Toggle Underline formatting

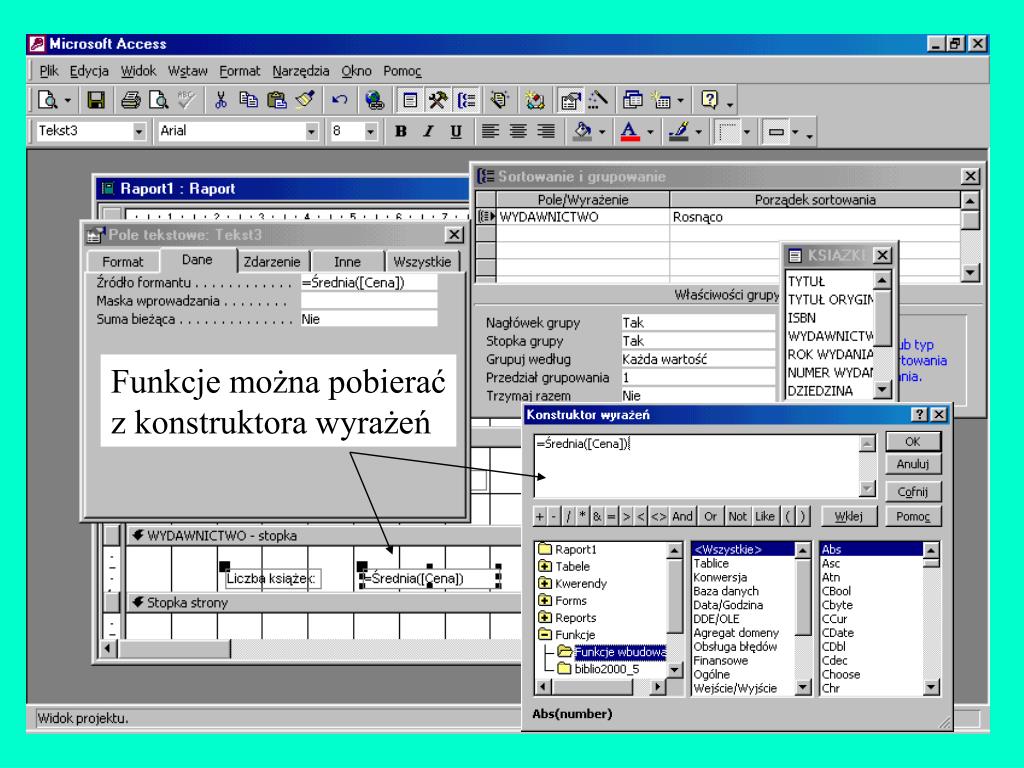click(x=456, y=131)
